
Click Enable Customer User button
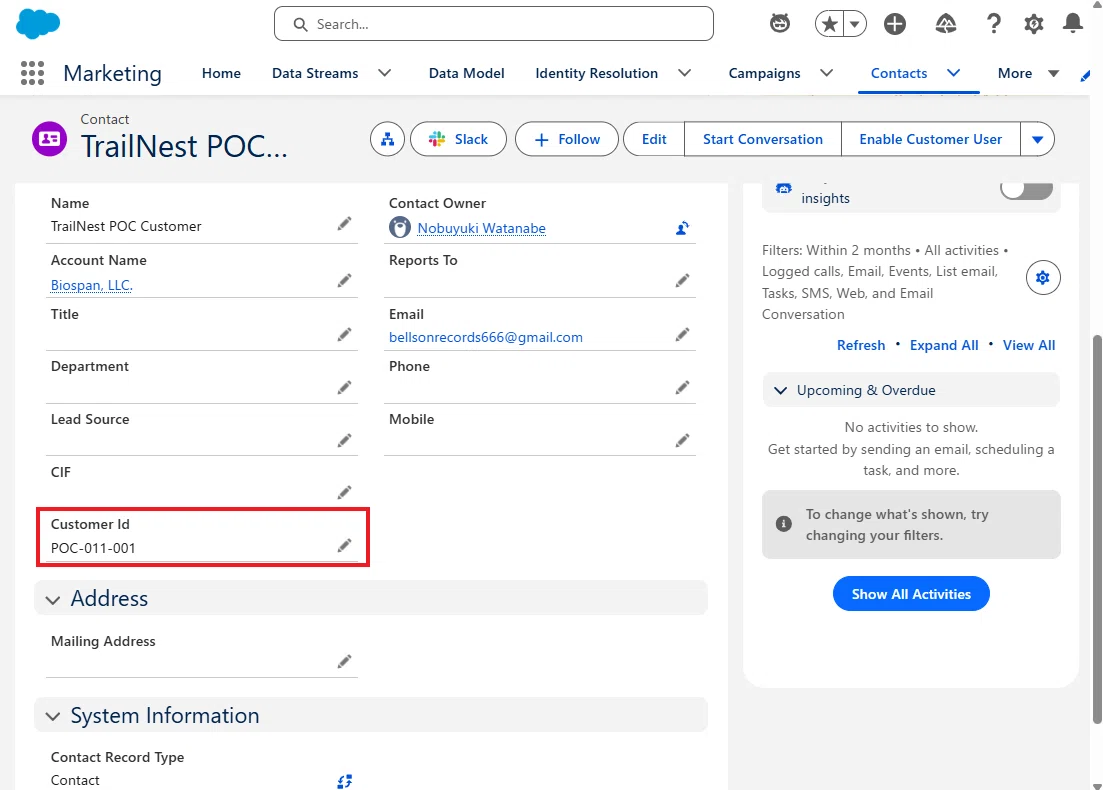(x=931, y=139)
